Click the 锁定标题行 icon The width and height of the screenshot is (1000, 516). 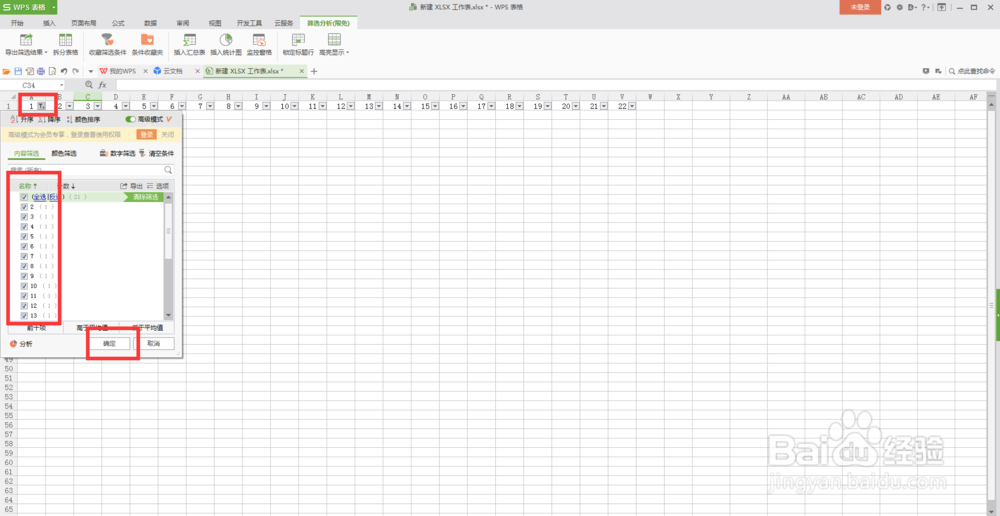[298, 40]
